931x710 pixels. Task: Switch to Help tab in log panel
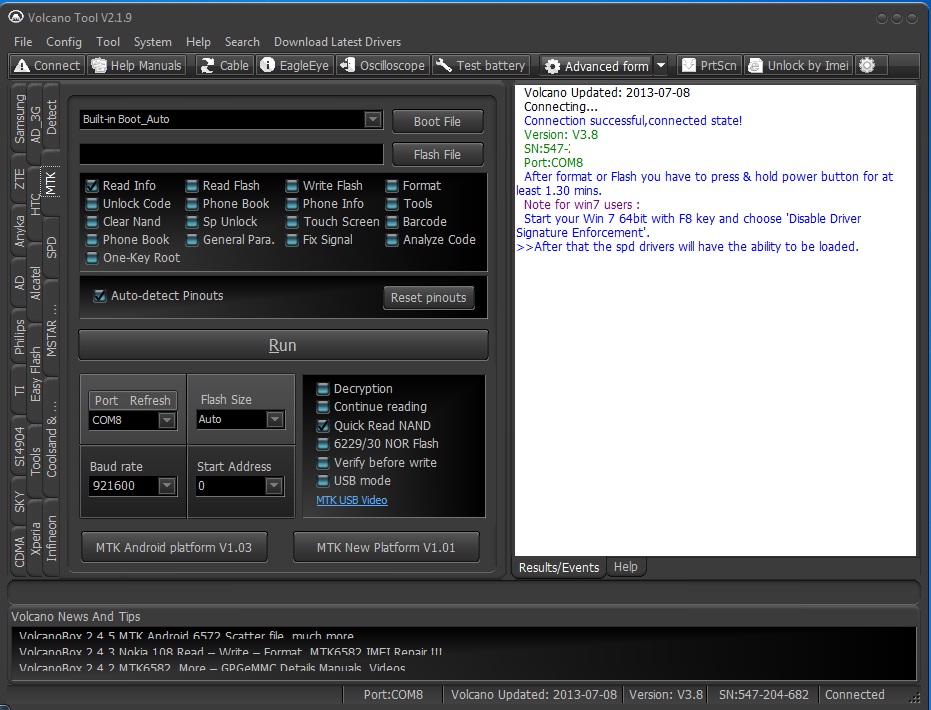[x=625, y=567]
